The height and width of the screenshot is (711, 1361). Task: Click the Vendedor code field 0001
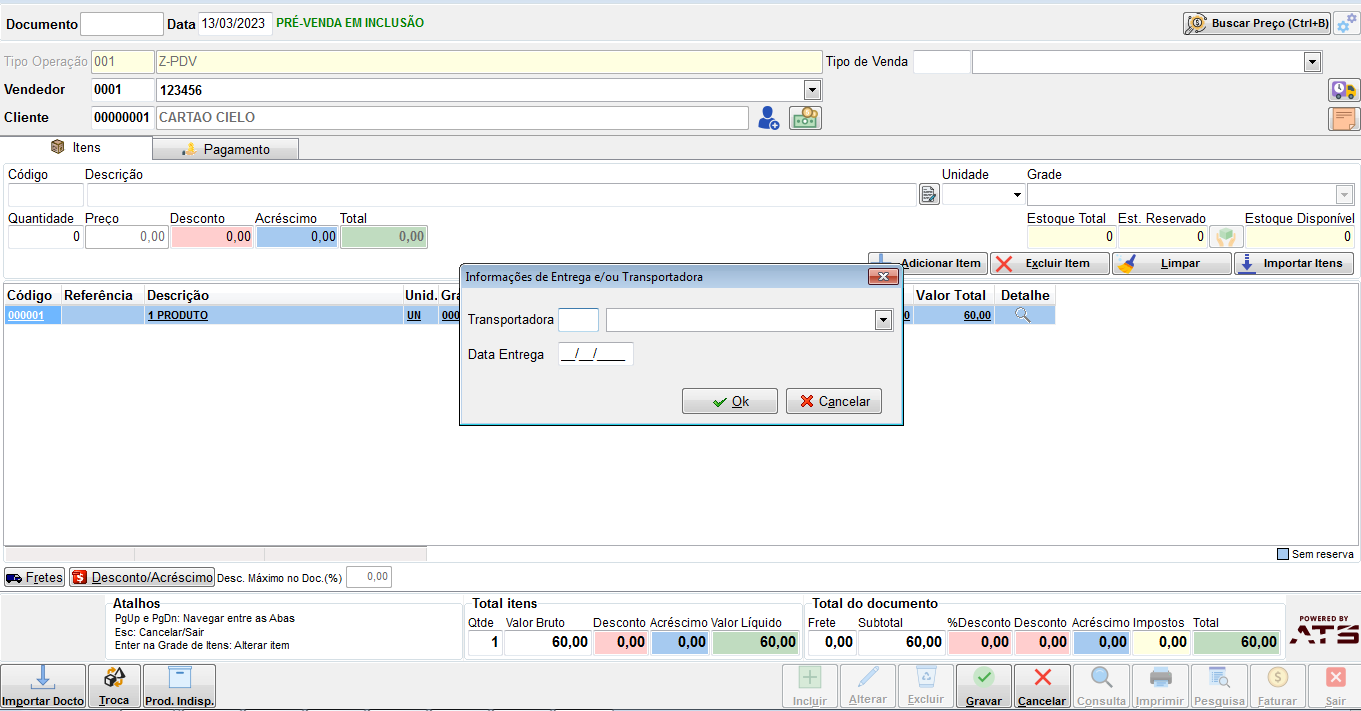pos(121,90)
